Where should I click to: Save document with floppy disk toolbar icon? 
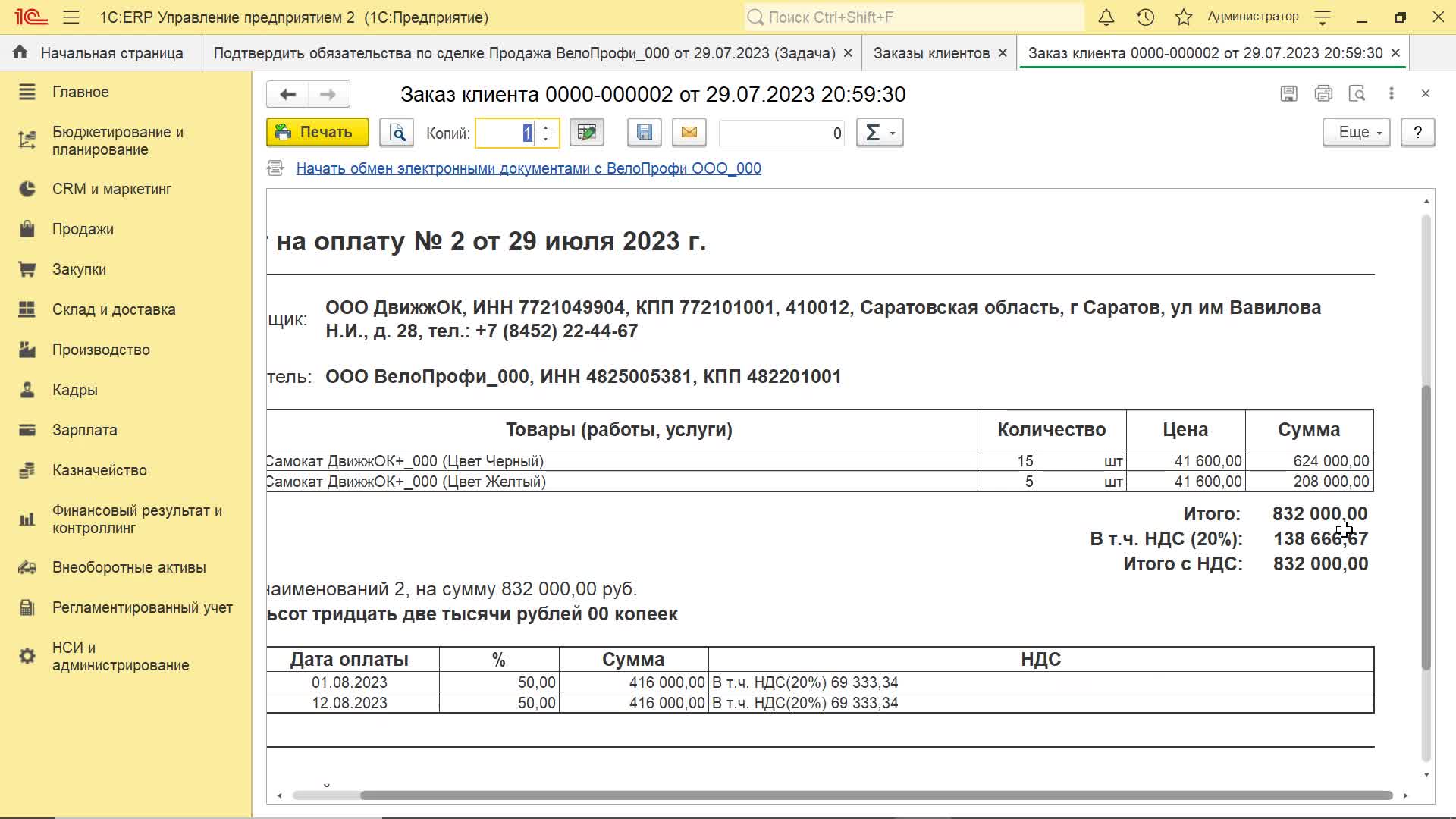[644, 133]
